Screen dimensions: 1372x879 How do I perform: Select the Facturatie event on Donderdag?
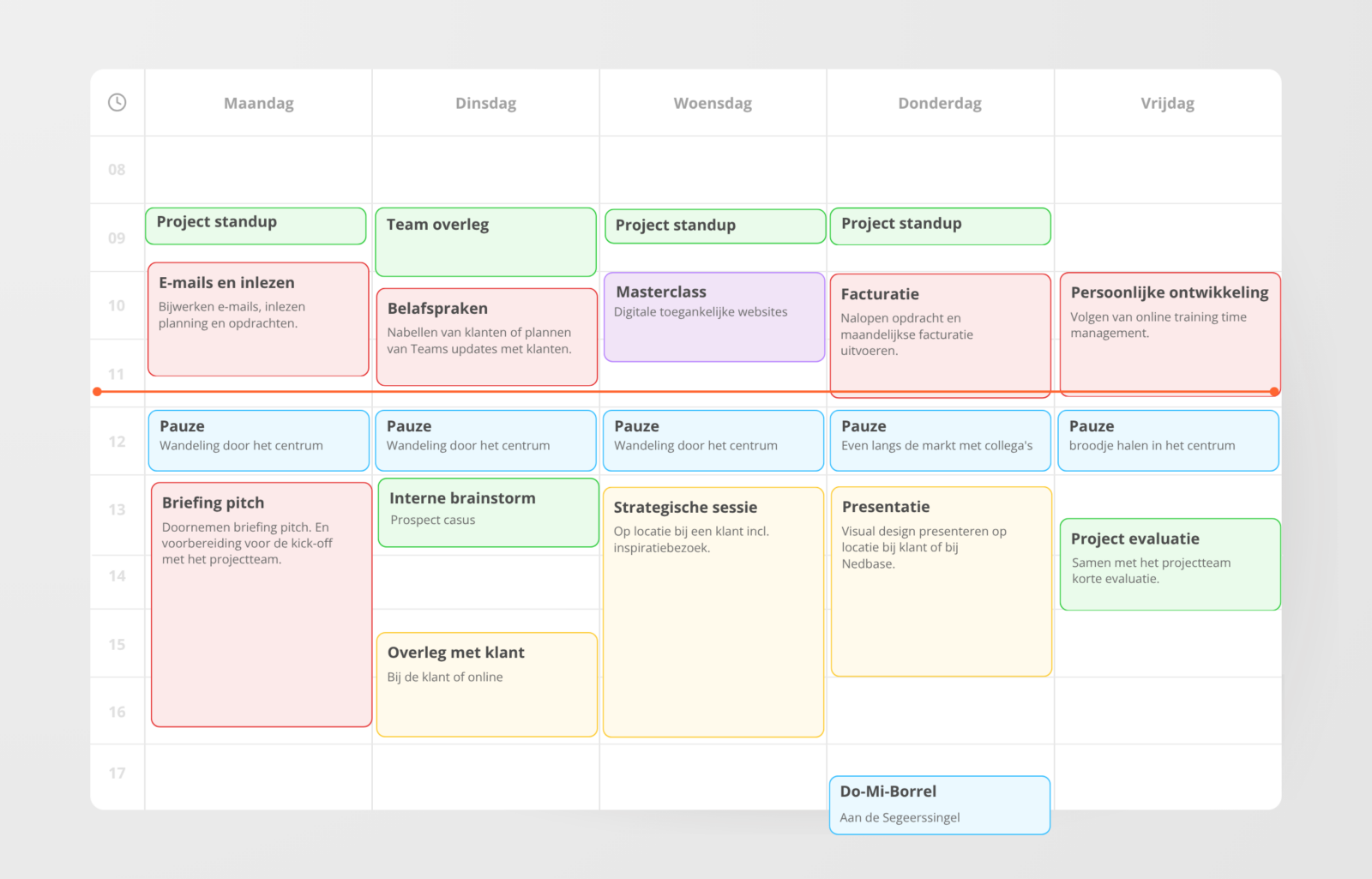[940, 334]
